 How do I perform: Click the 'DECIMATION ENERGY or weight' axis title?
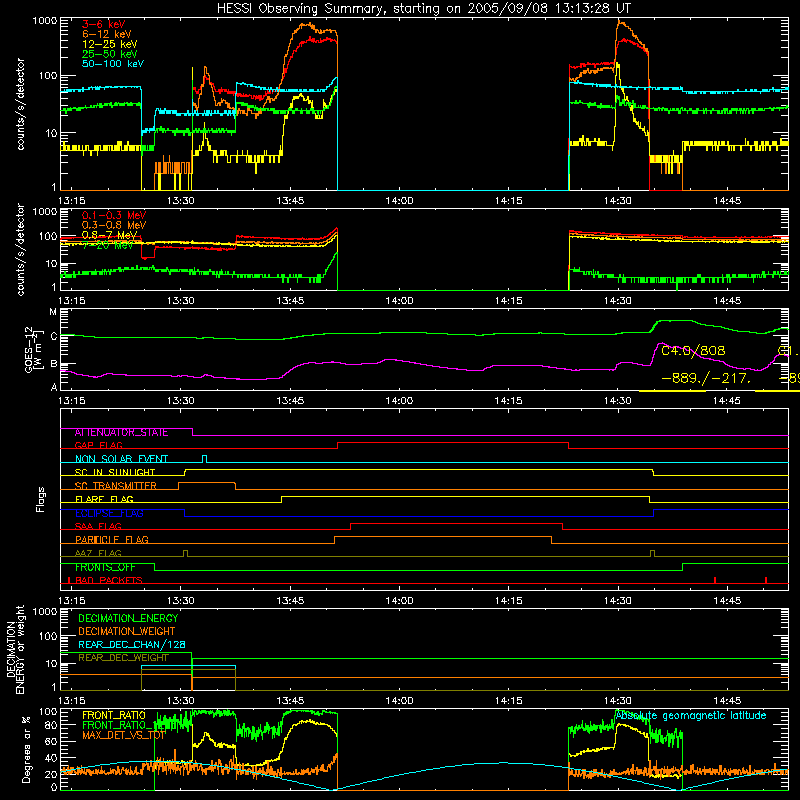[x=15, y=649]
